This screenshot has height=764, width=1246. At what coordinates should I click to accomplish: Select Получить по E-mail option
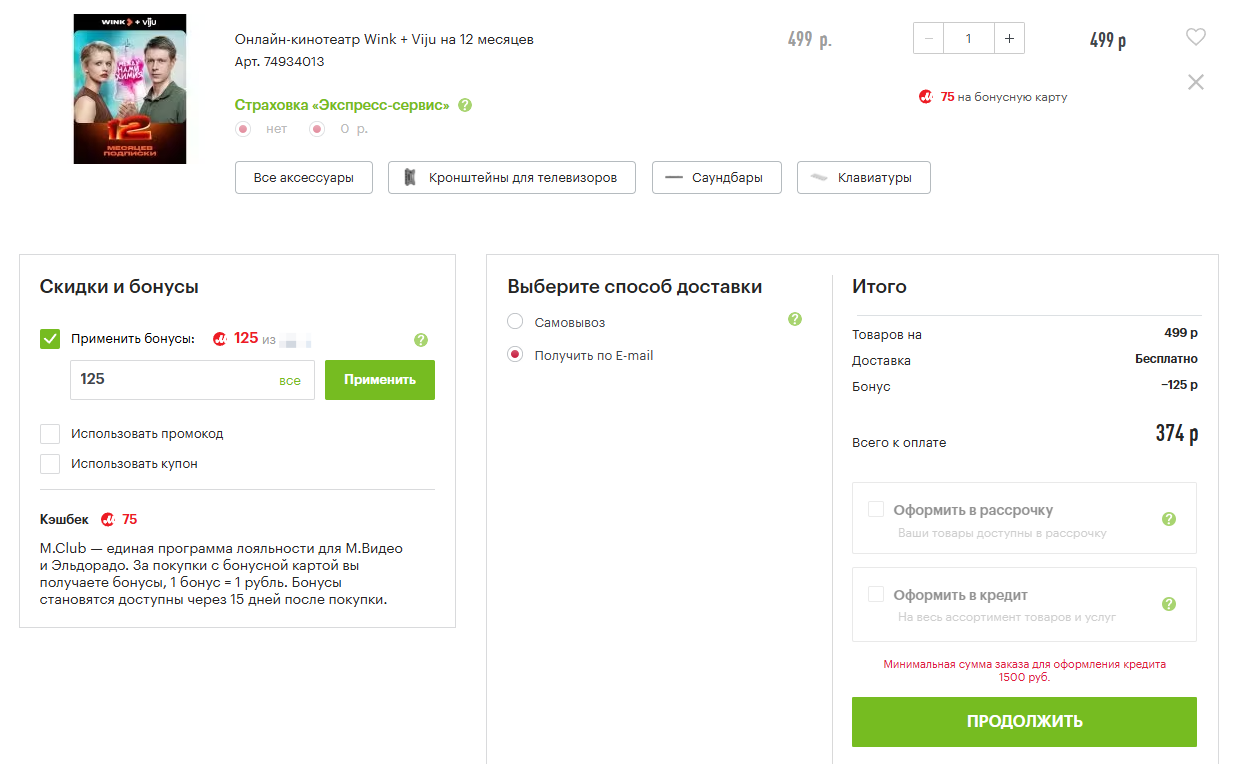click(515, 355)
